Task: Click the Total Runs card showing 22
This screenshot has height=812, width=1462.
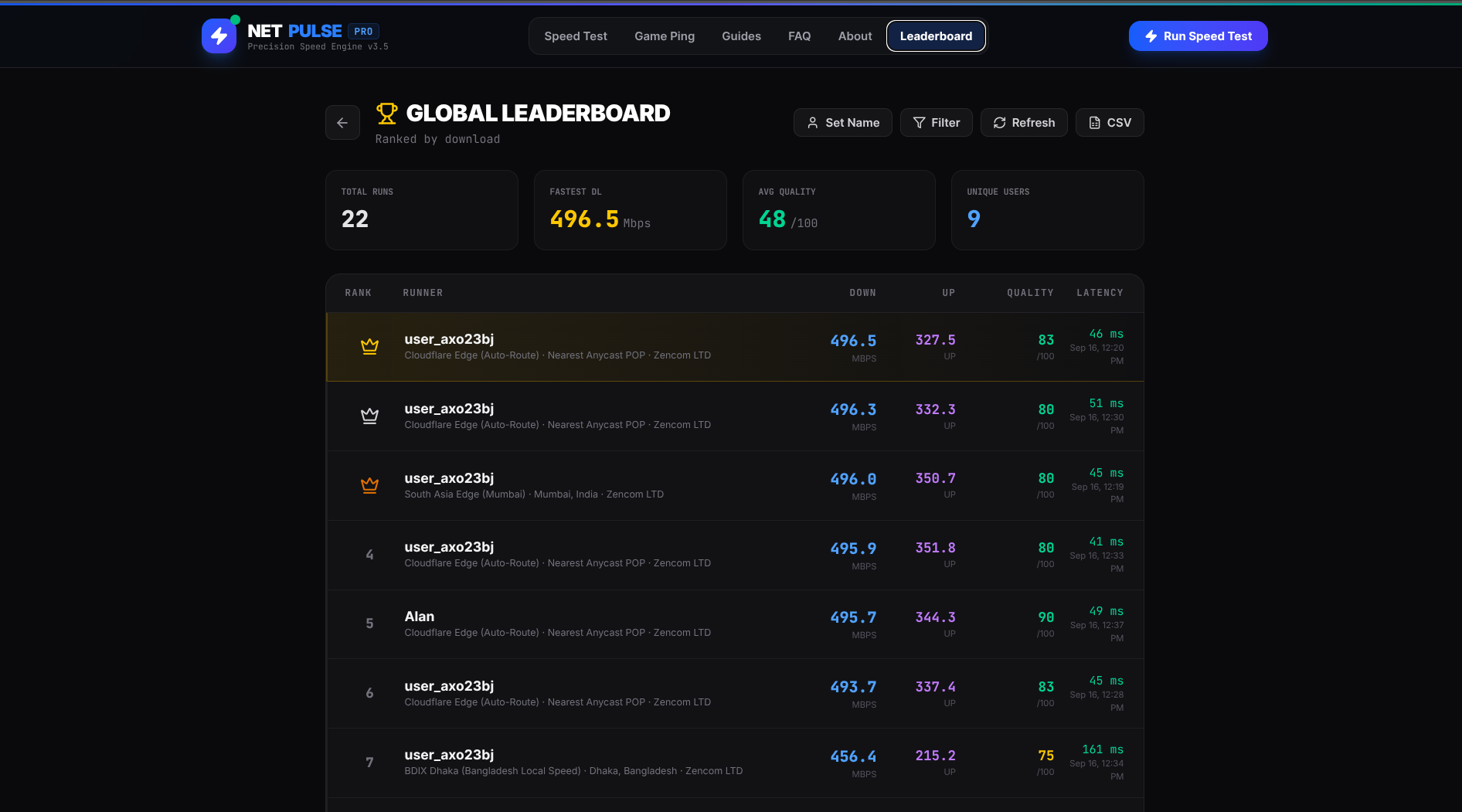Action: click(422, 210)
